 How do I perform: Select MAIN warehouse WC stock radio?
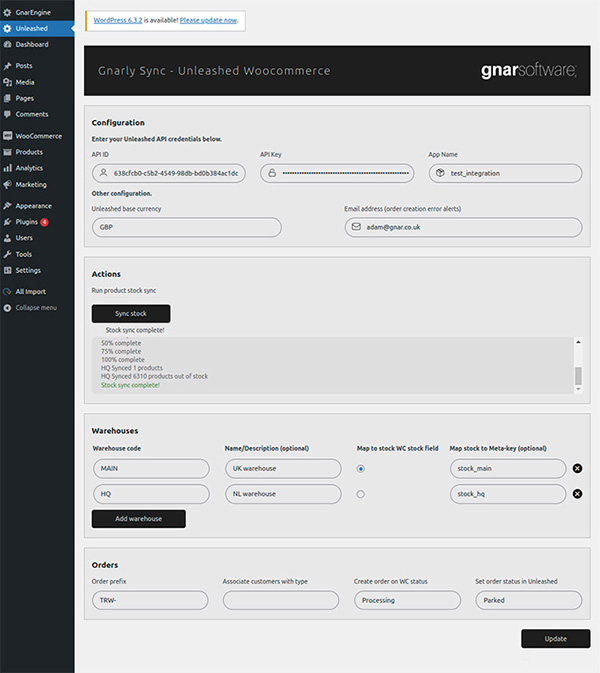(x=360, y=468)
